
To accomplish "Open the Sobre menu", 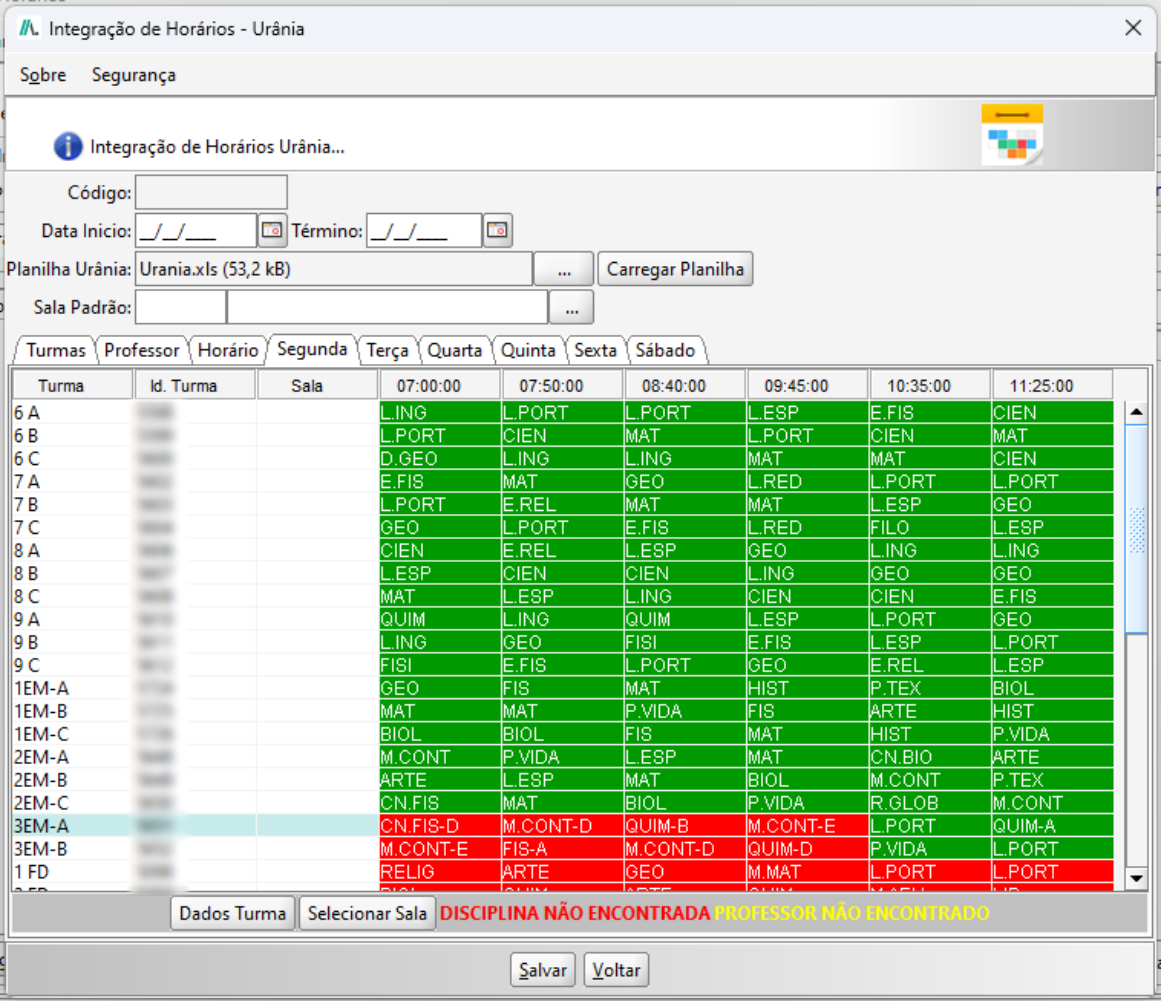I will [43, 75].
